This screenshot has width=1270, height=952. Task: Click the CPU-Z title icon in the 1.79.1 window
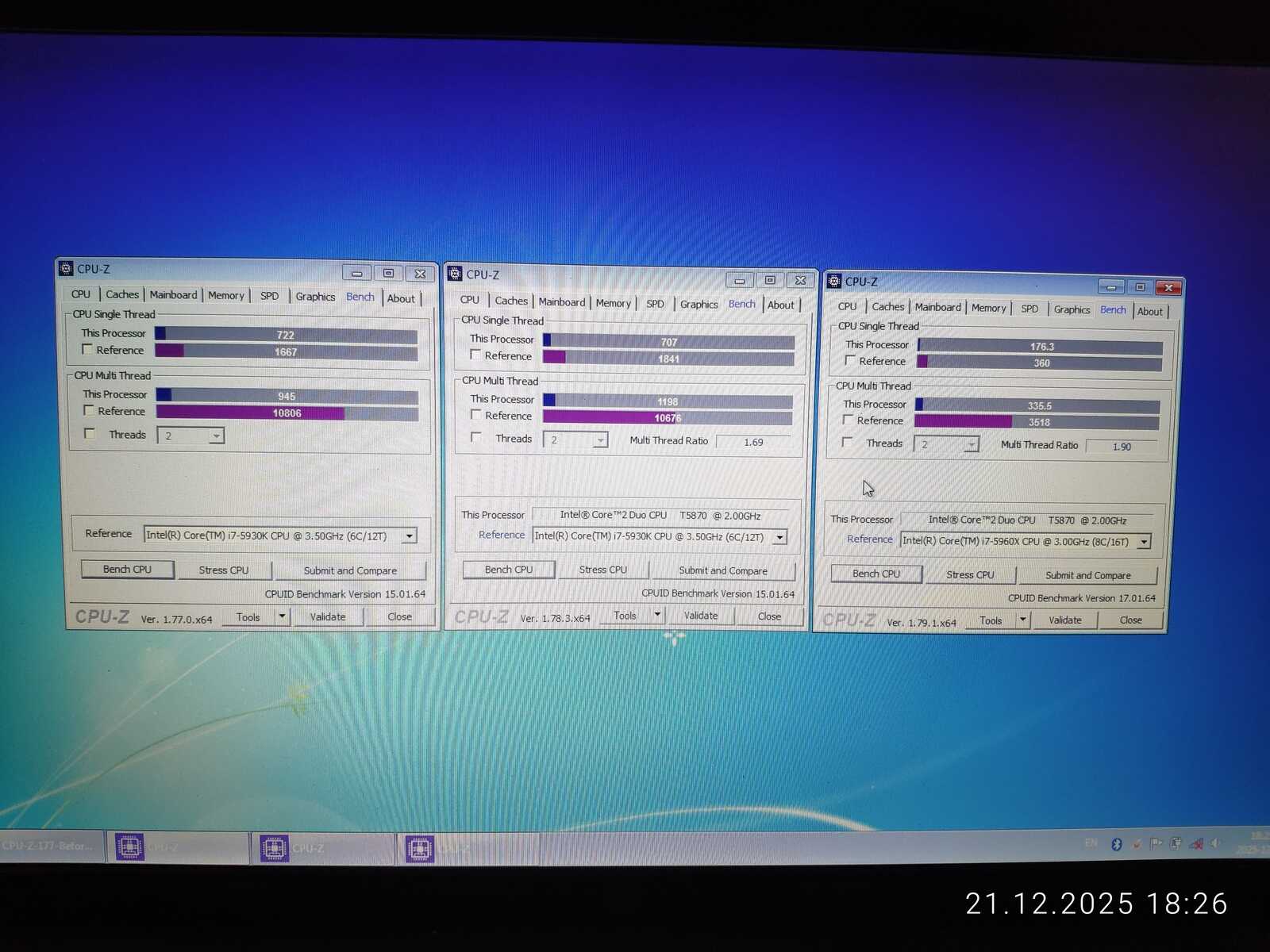pyautogui.click(x=833, y=281)
